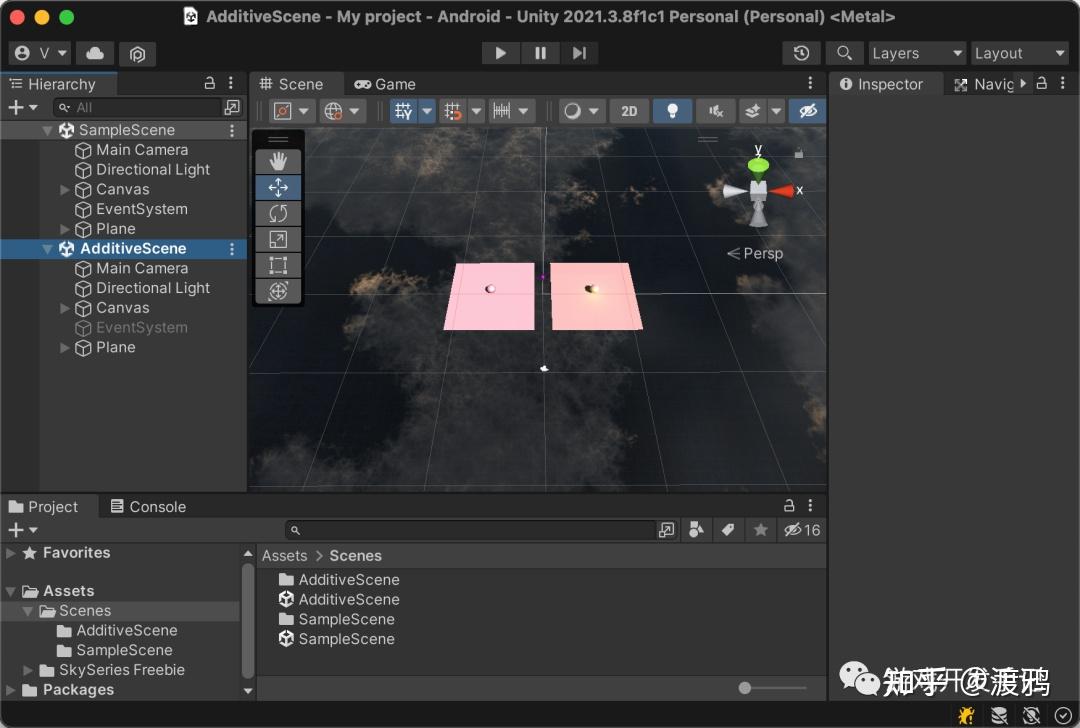
Task: Toggle 2D mode in the Scene view
Action: (x=629, y=111)
